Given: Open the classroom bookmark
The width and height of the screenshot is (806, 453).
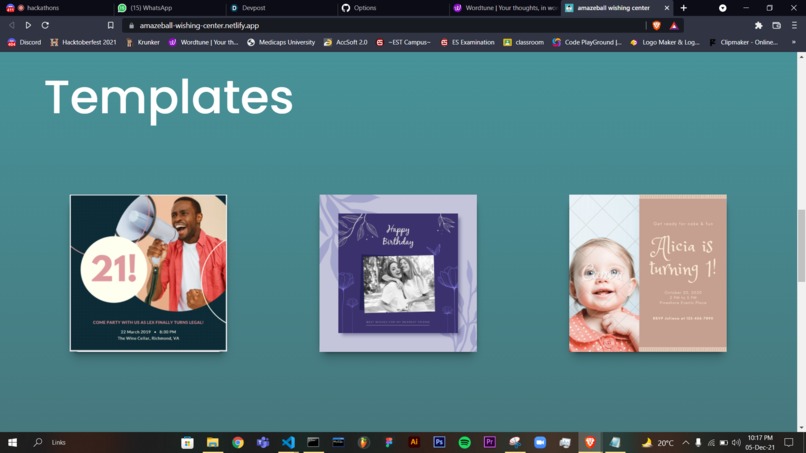Looking at the screenshot, I should pos(523,42).
